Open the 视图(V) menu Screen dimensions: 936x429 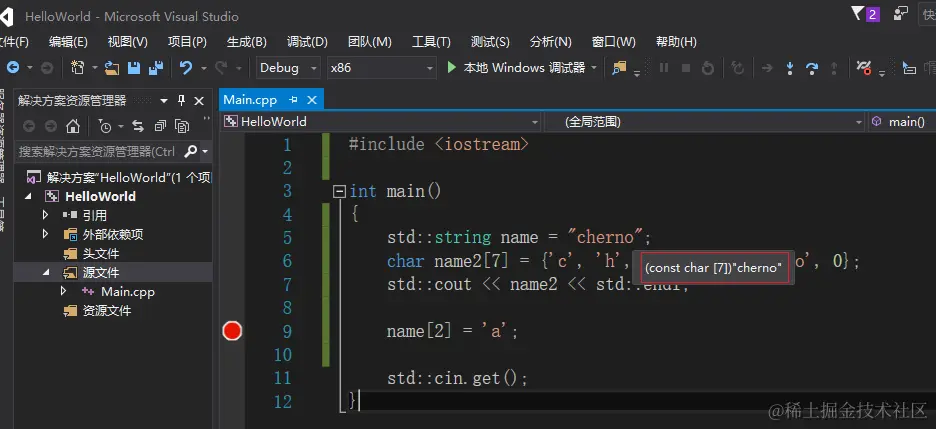coord(127,42)
